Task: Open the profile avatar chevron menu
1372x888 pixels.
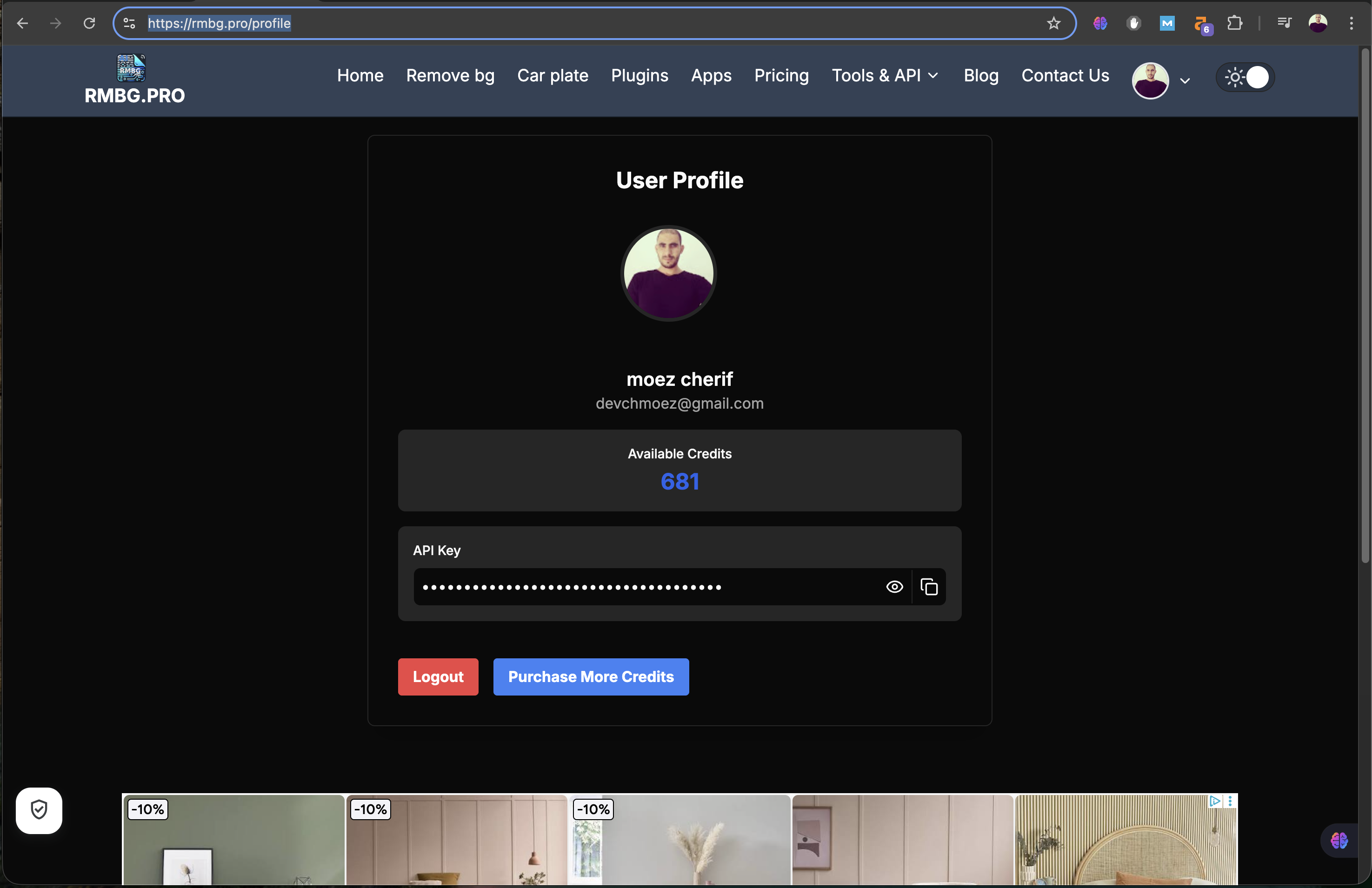Action: [1185, 81]
